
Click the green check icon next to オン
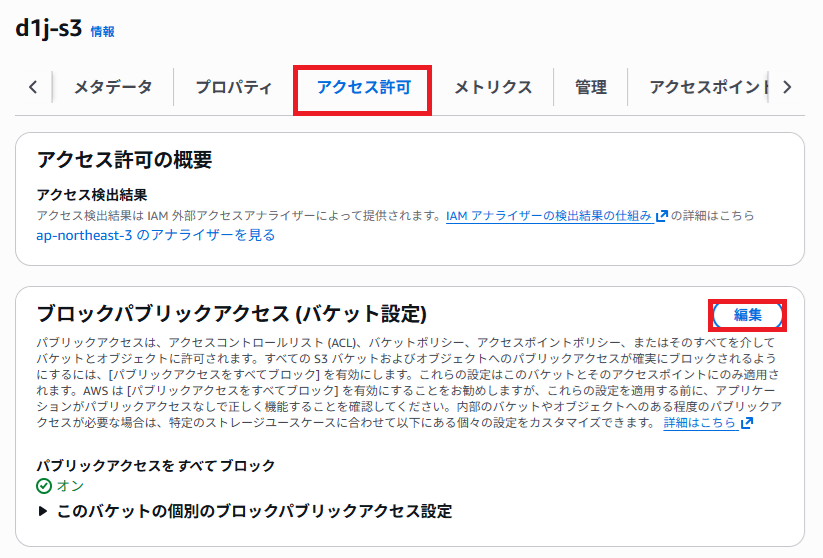coord(44,486)
